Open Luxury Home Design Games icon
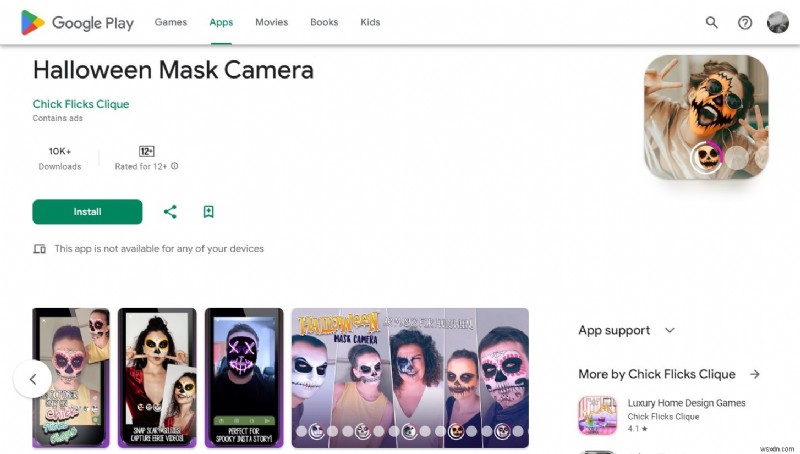 click(x=597, y=415)
